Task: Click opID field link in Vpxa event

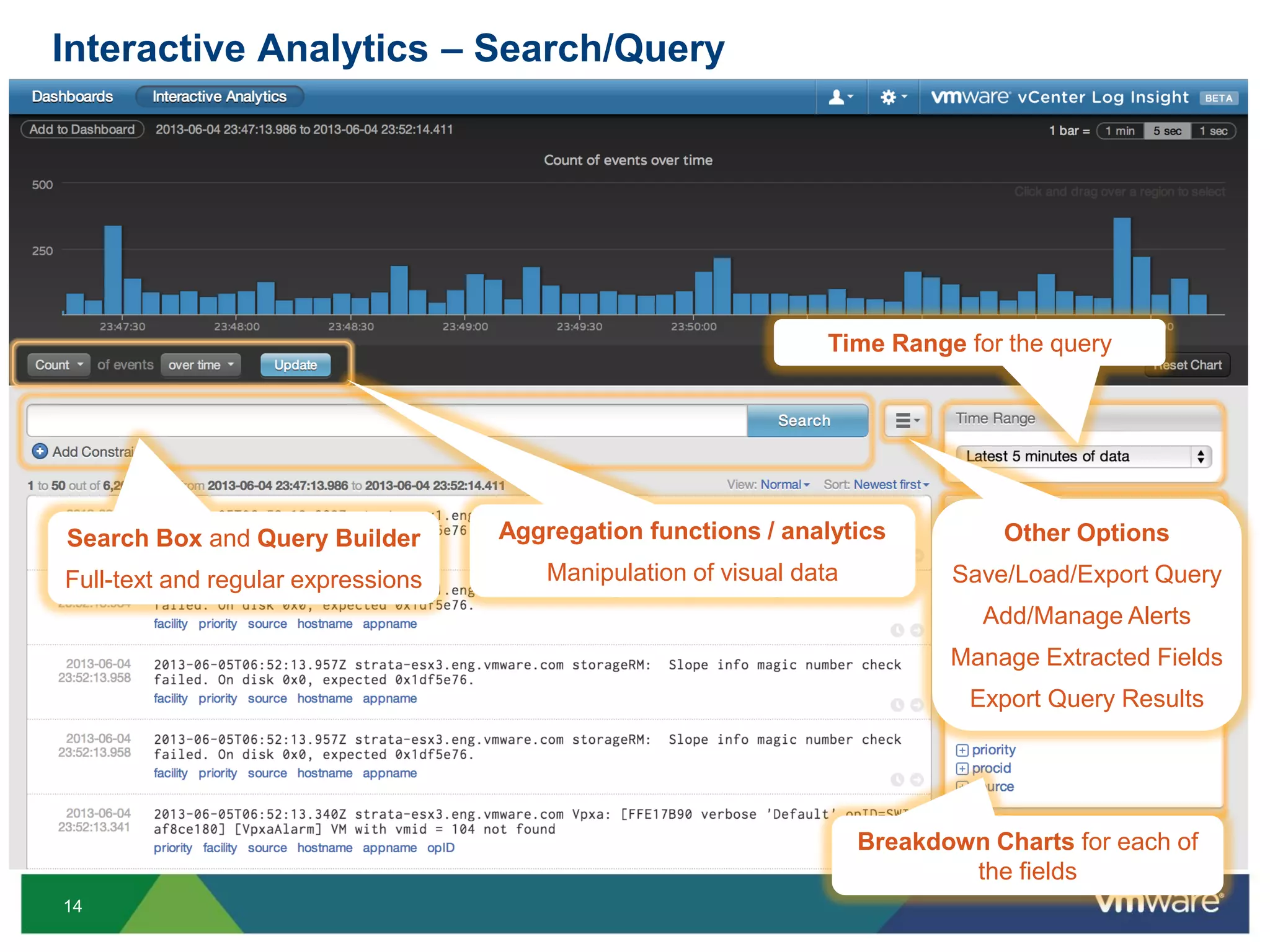Action: point(441,848)
